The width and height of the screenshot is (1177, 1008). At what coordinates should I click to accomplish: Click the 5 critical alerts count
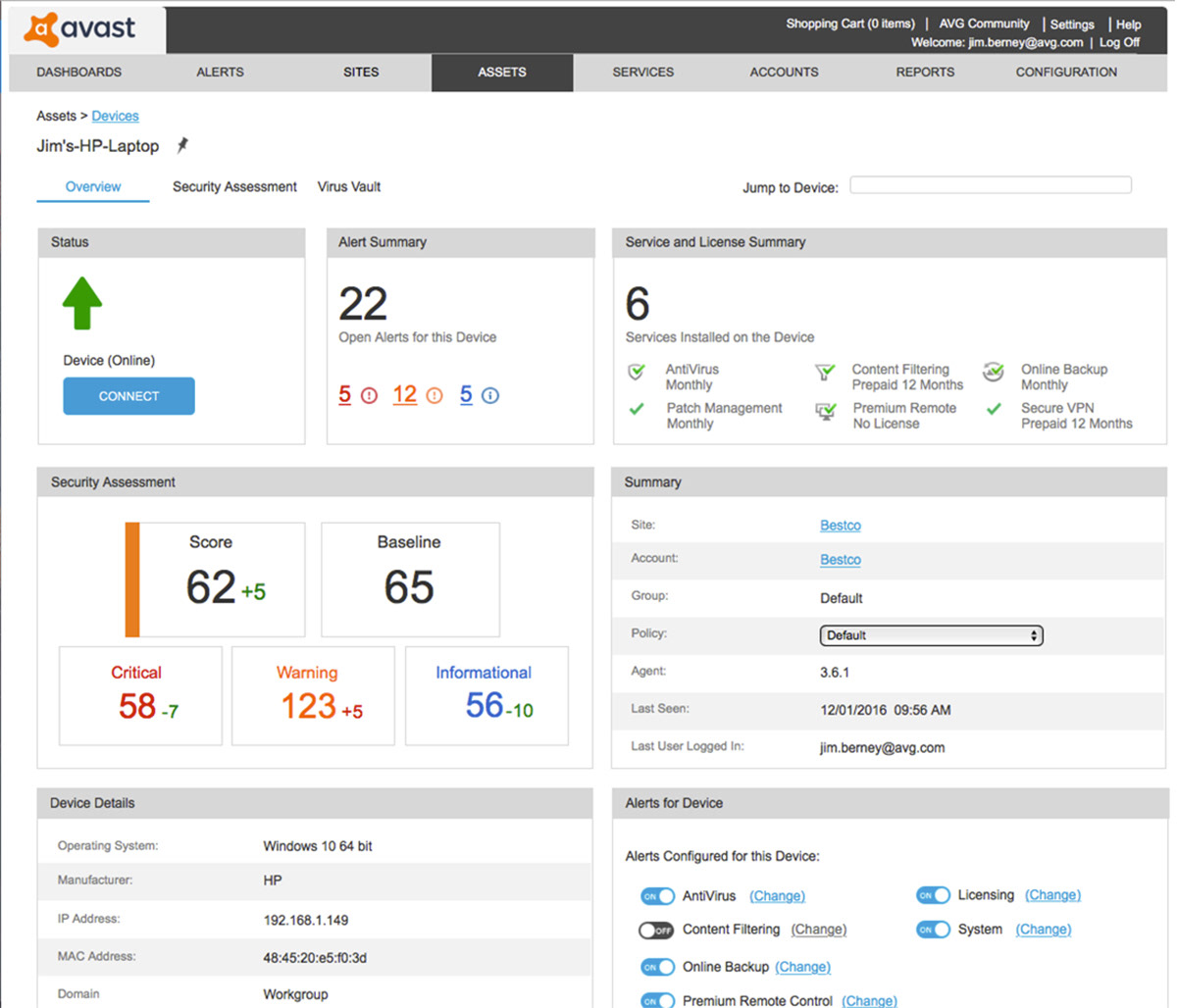tap(344, 394)
